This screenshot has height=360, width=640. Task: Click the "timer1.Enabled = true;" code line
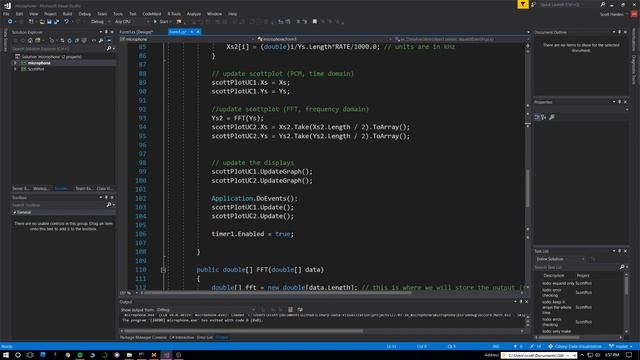point(252,234)
